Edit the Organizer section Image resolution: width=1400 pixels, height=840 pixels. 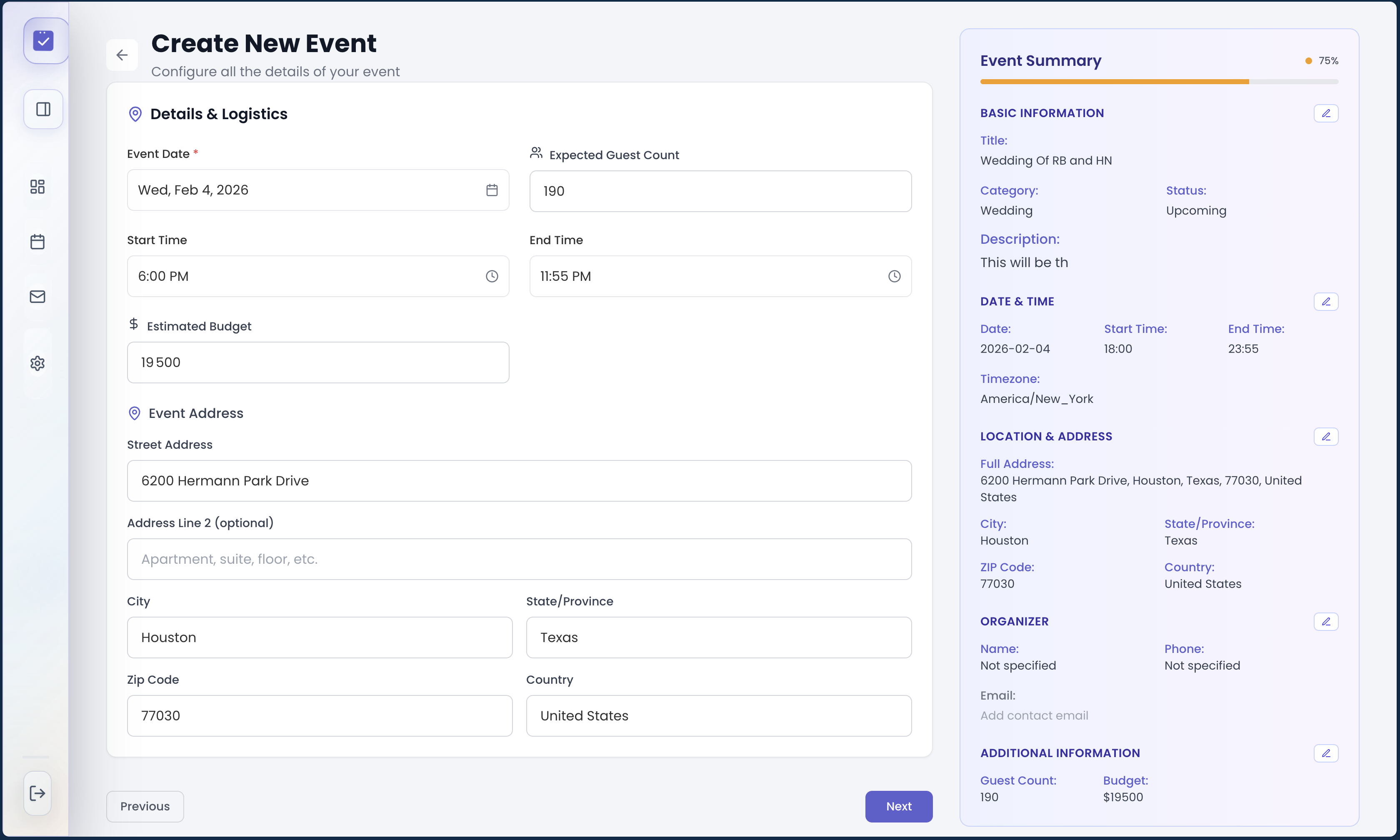(x=1325, y=622)
